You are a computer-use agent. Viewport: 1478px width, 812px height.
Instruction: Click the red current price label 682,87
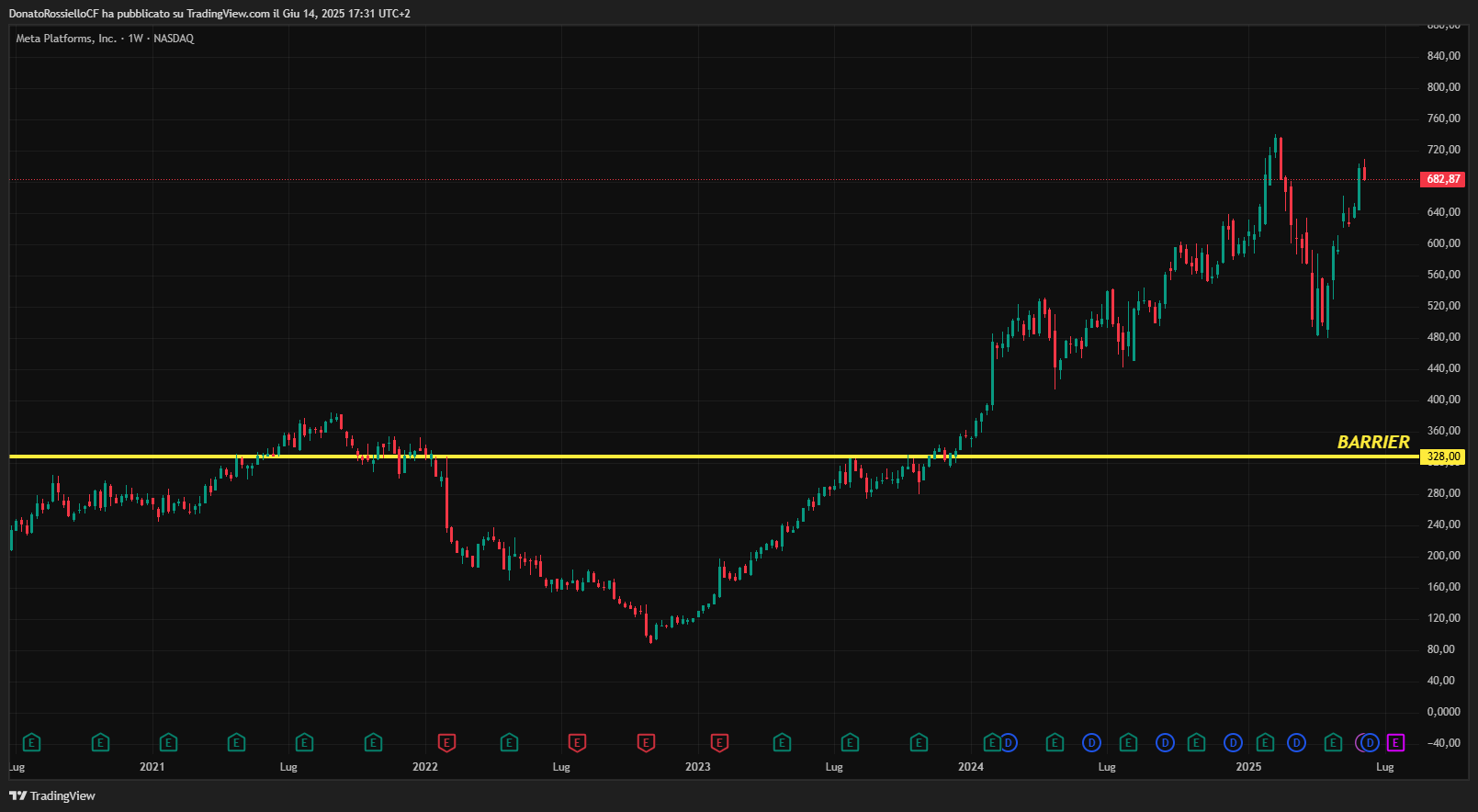(1444, 179)
